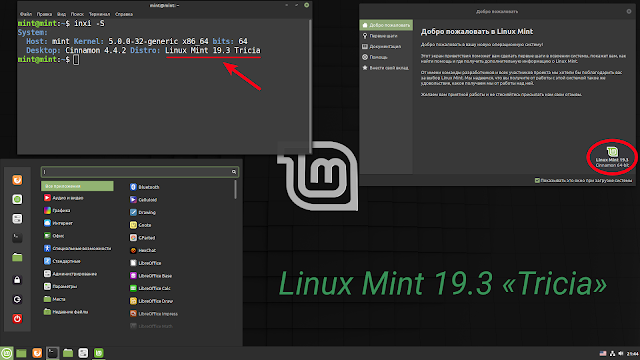
Task: Open 'Внести свой вклад' in the Welcome sidebar
Action: 386,68
